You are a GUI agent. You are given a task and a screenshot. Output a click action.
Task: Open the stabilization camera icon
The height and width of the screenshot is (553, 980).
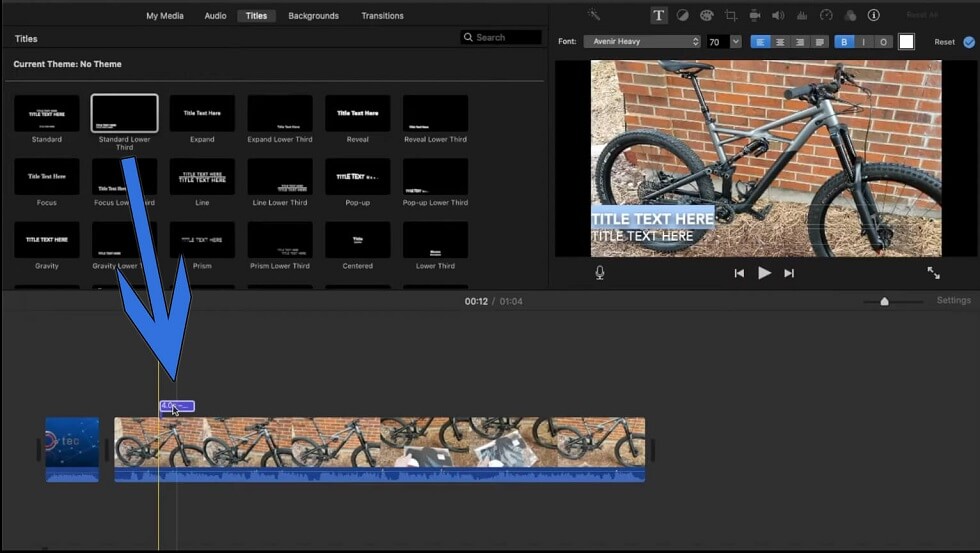click(754, 15)
